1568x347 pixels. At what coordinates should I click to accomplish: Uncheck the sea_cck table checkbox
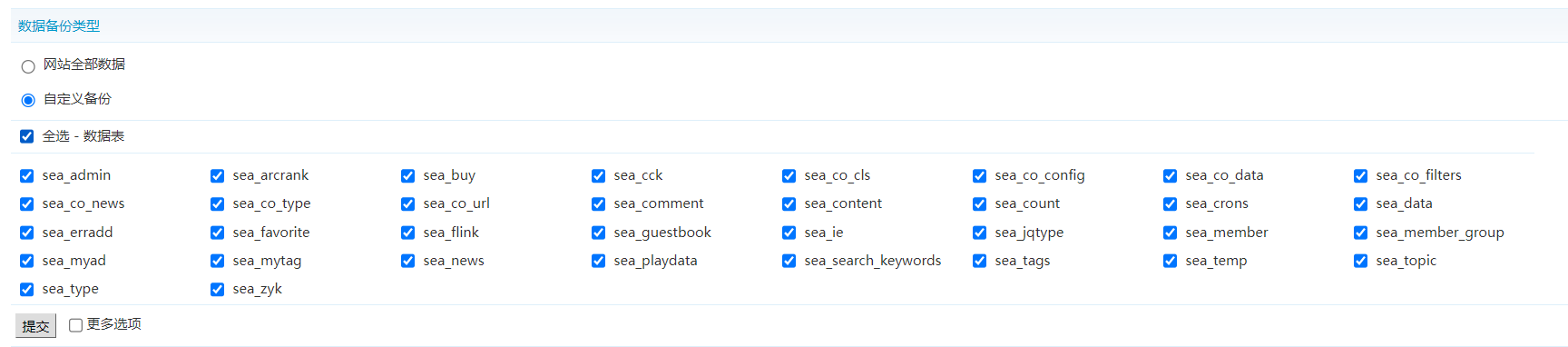tap(599, 176)
